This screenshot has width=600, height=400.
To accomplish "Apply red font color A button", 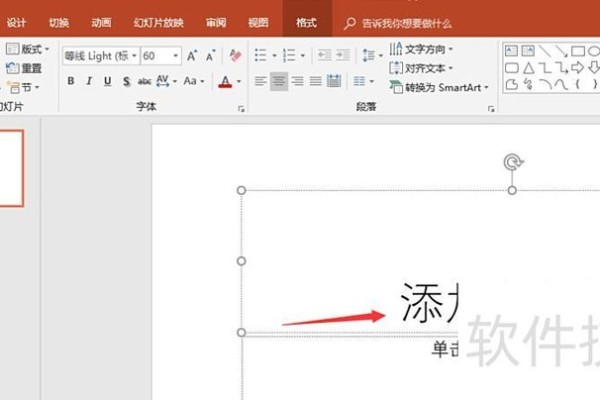I will [225, 81].
